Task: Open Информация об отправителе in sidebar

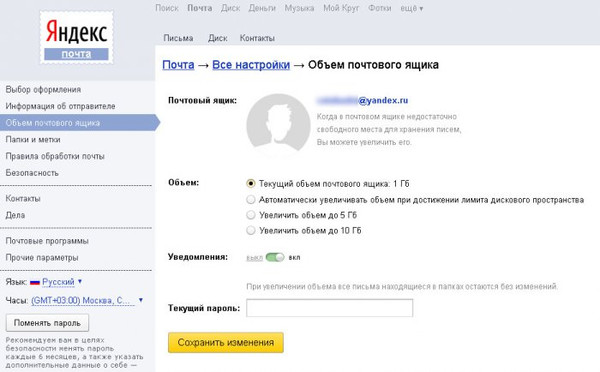Action: coord(60,106)
